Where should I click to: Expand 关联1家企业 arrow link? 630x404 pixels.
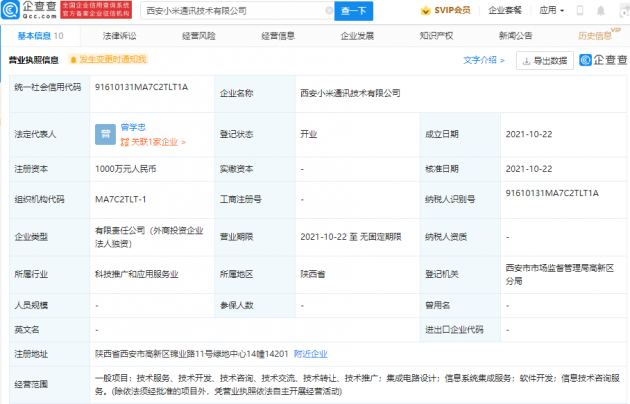point(153,142)
